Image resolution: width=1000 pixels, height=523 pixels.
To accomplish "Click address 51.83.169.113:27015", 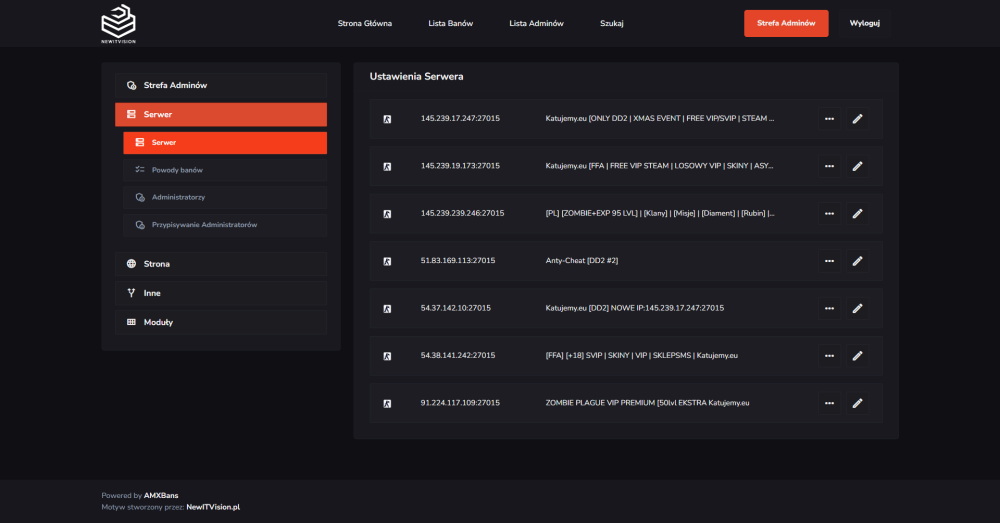I will point(458,261).
